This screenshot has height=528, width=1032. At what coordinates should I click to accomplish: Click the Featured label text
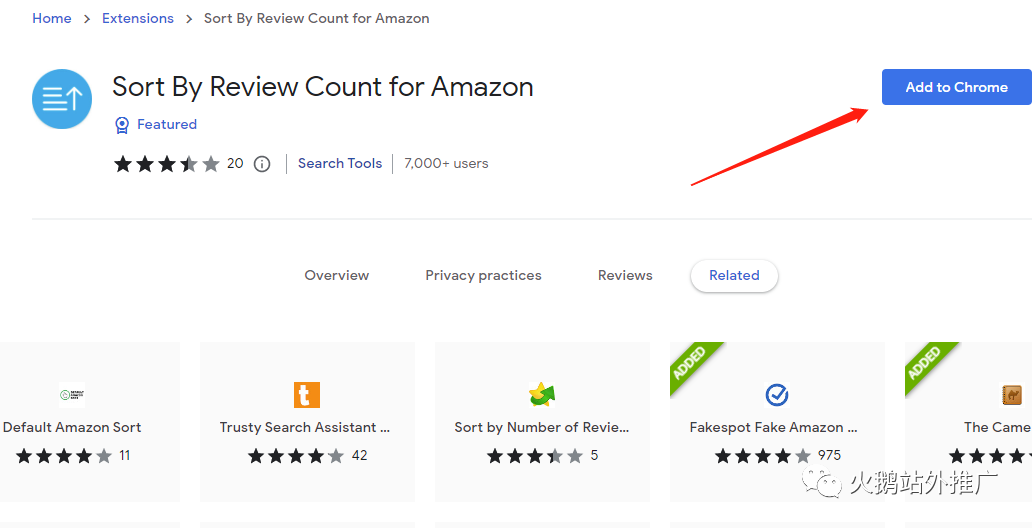point(167,124)
